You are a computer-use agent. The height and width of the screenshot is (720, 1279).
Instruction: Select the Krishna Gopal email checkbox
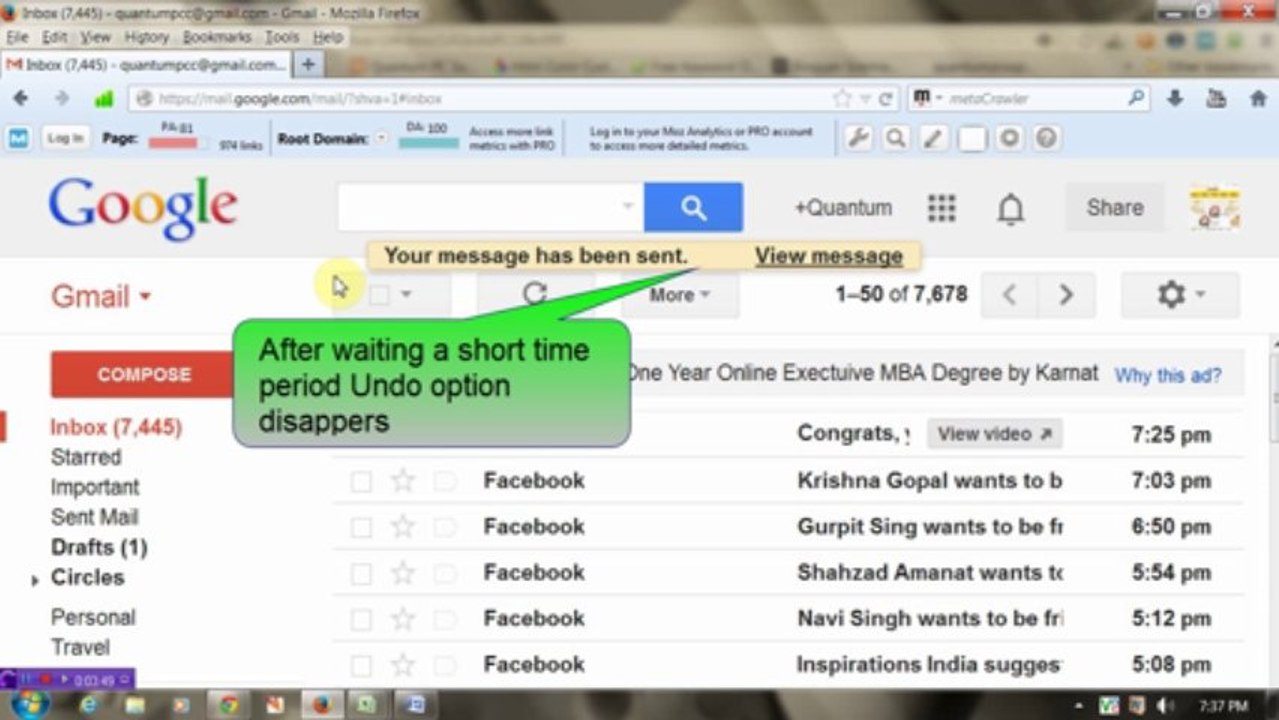[x=361, y=482]
